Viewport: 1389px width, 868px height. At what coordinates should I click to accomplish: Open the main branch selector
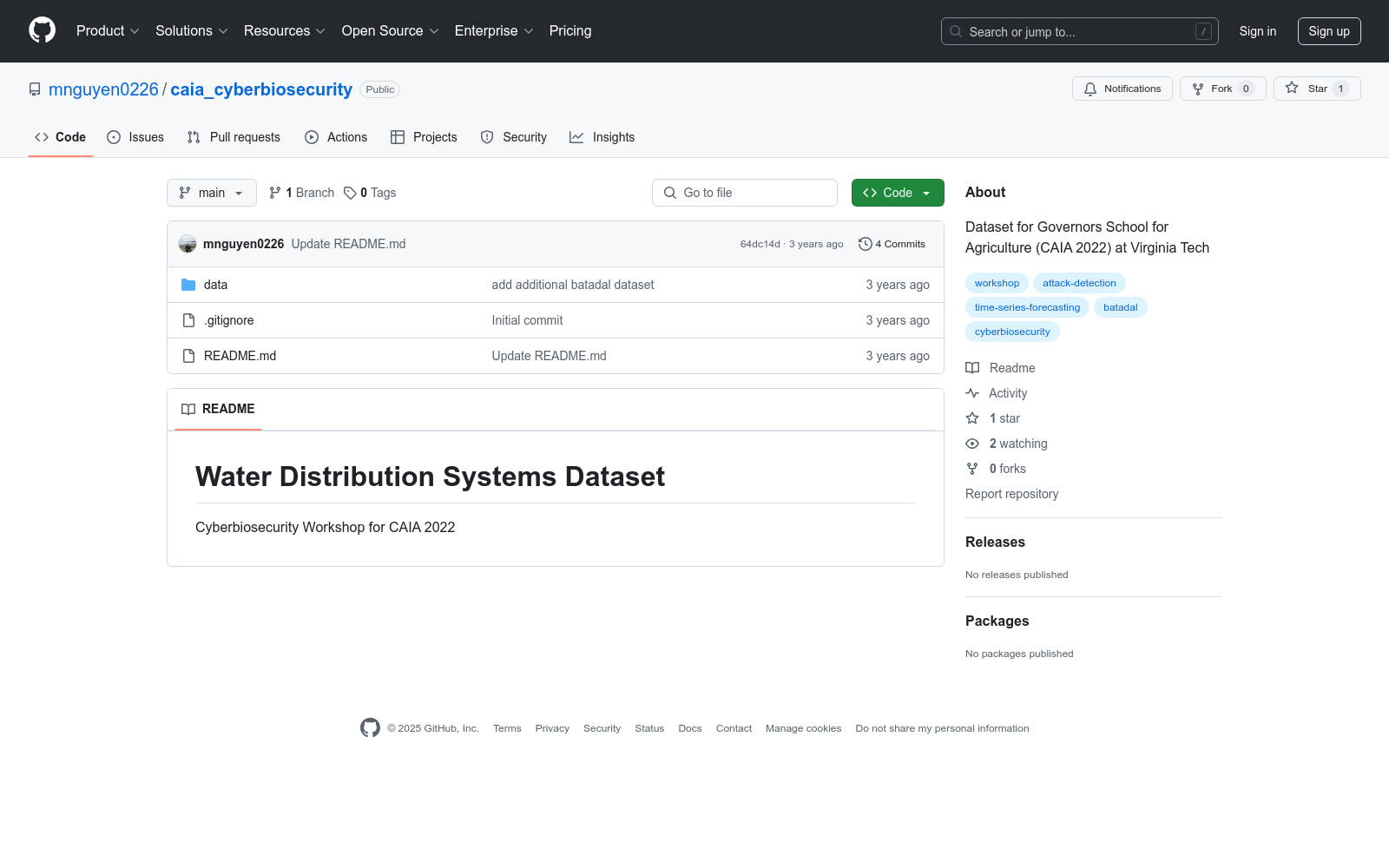[212, 193]
